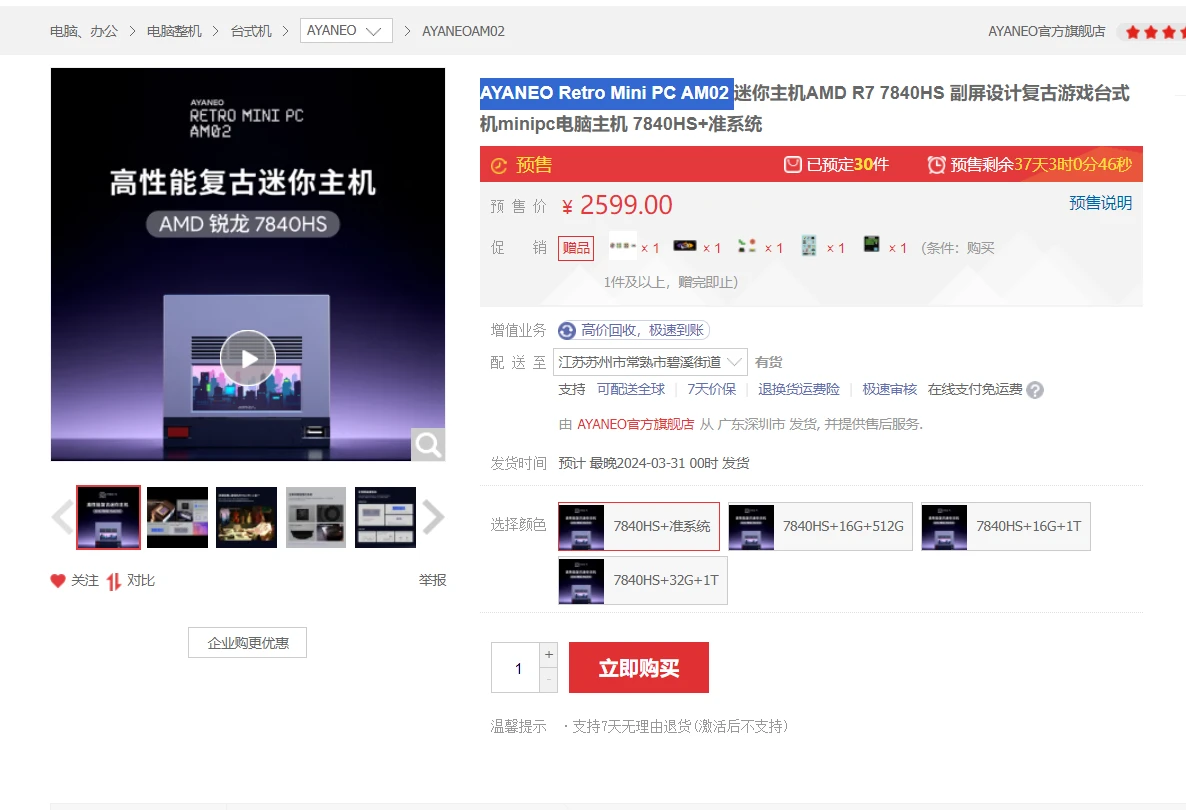Open the 台式机 breadcrumb

click(x=250, y=31)
